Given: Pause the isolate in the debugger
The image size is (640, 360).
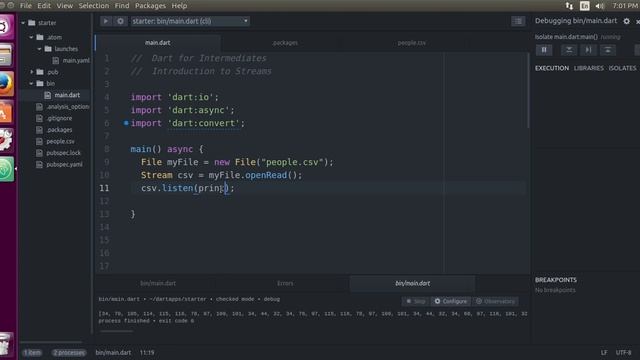Looking at the screenshot, I should (x=544, y=50).
